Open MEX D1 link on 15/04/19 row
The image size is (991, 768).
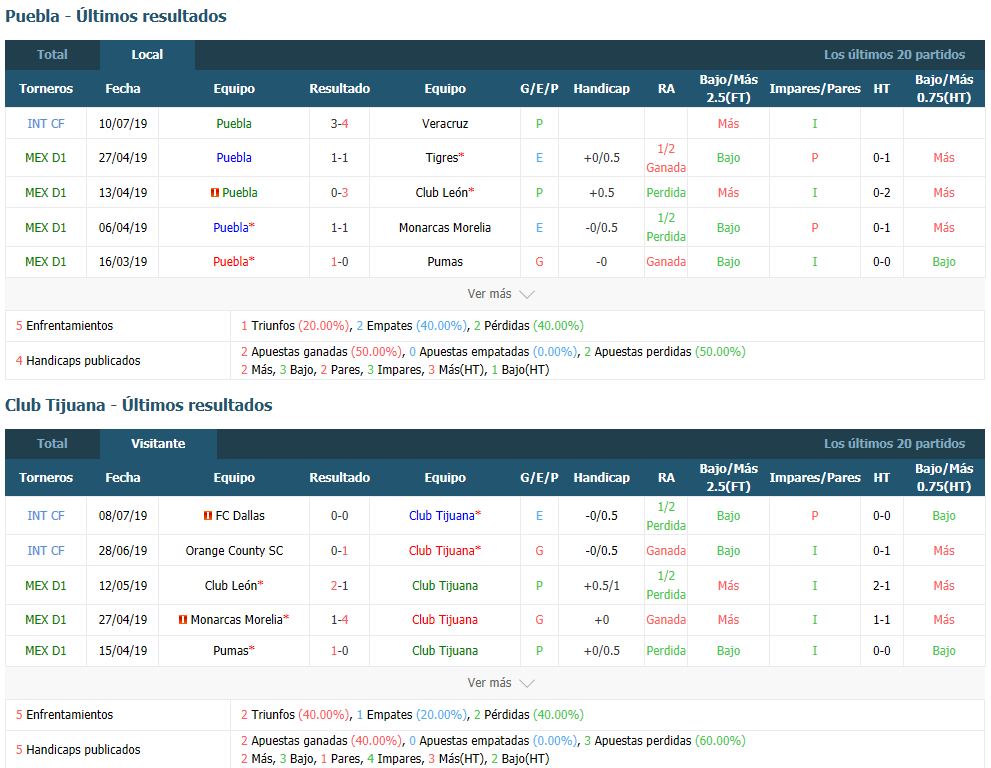(46, 650)
